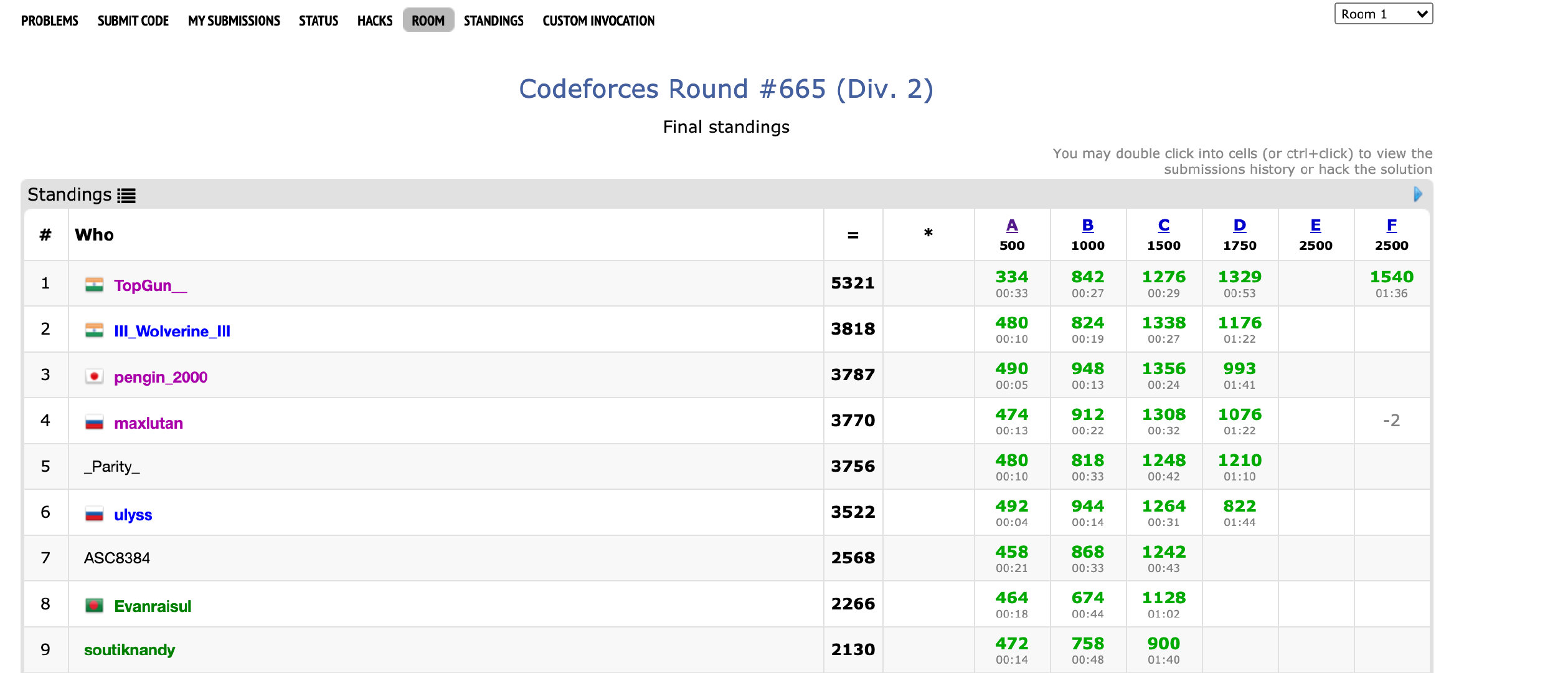This screenshot has height=673, width=1568.
Task: Open Codeforces Round #665 title link
Action: tap(726, 89)
